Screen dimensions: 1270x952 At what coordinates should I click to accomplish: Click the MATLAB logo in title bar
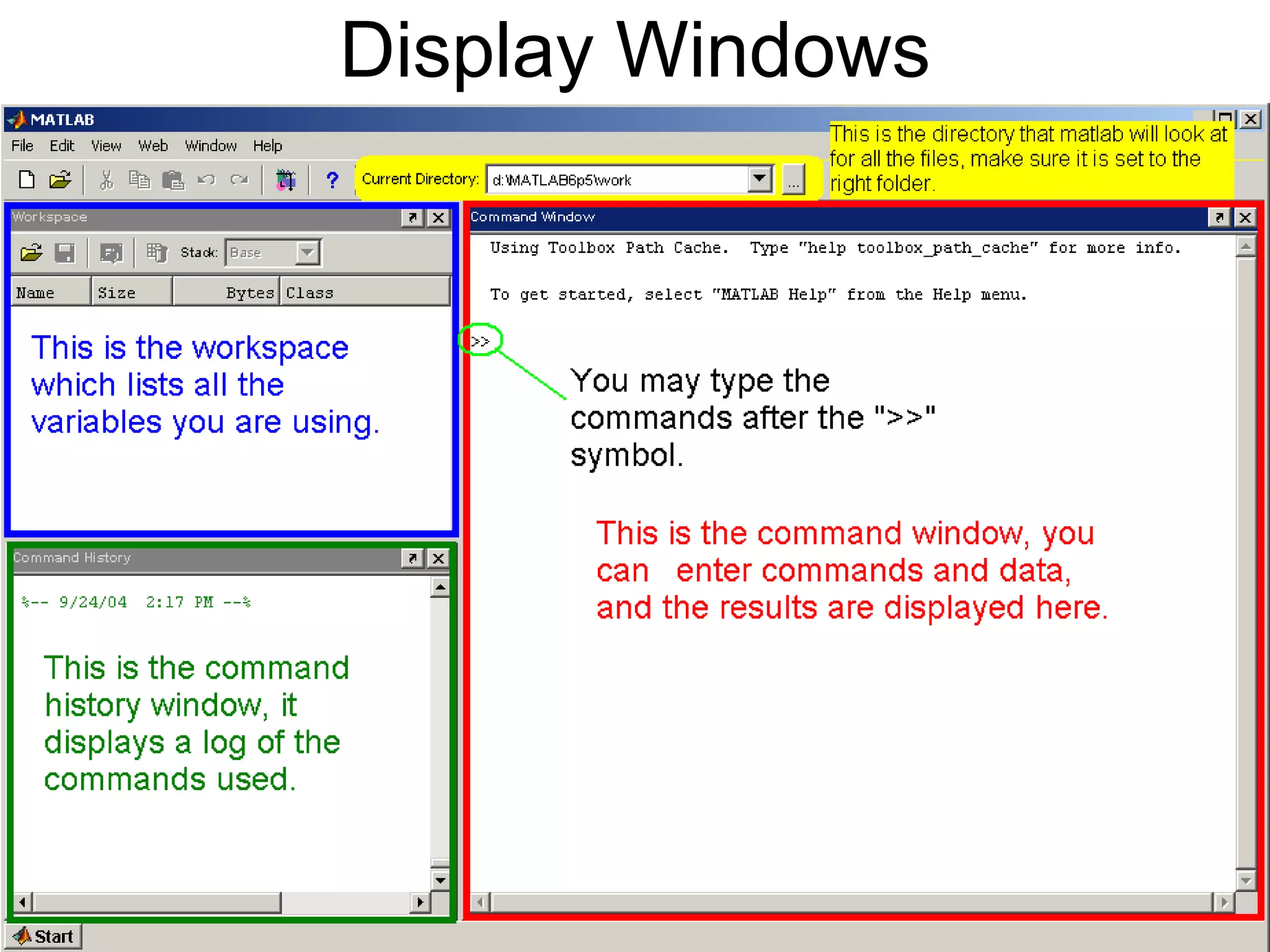click(17, 119)
